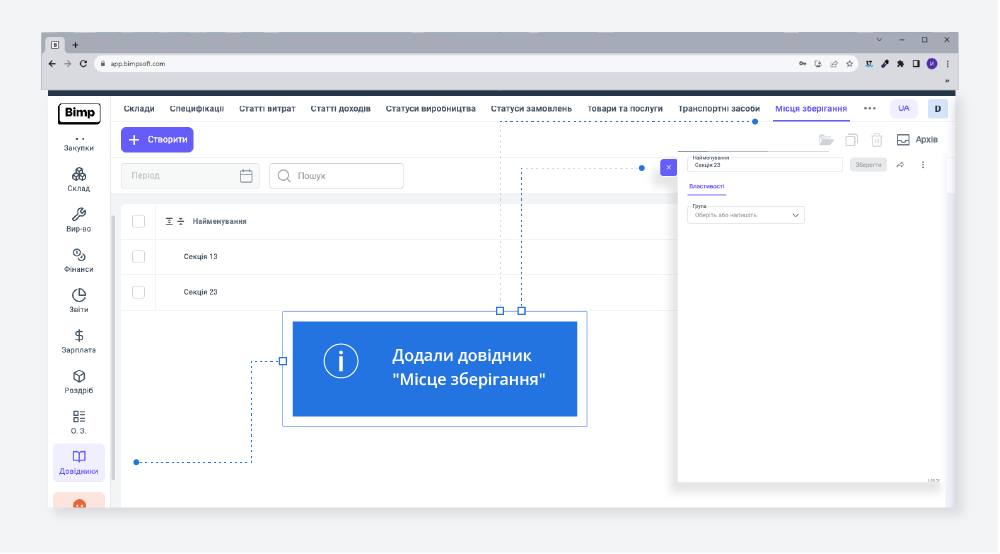The height and width of the screenshot is (554, 1000).
Task: Open the Фінанси sidebar section
Action: 79,260
